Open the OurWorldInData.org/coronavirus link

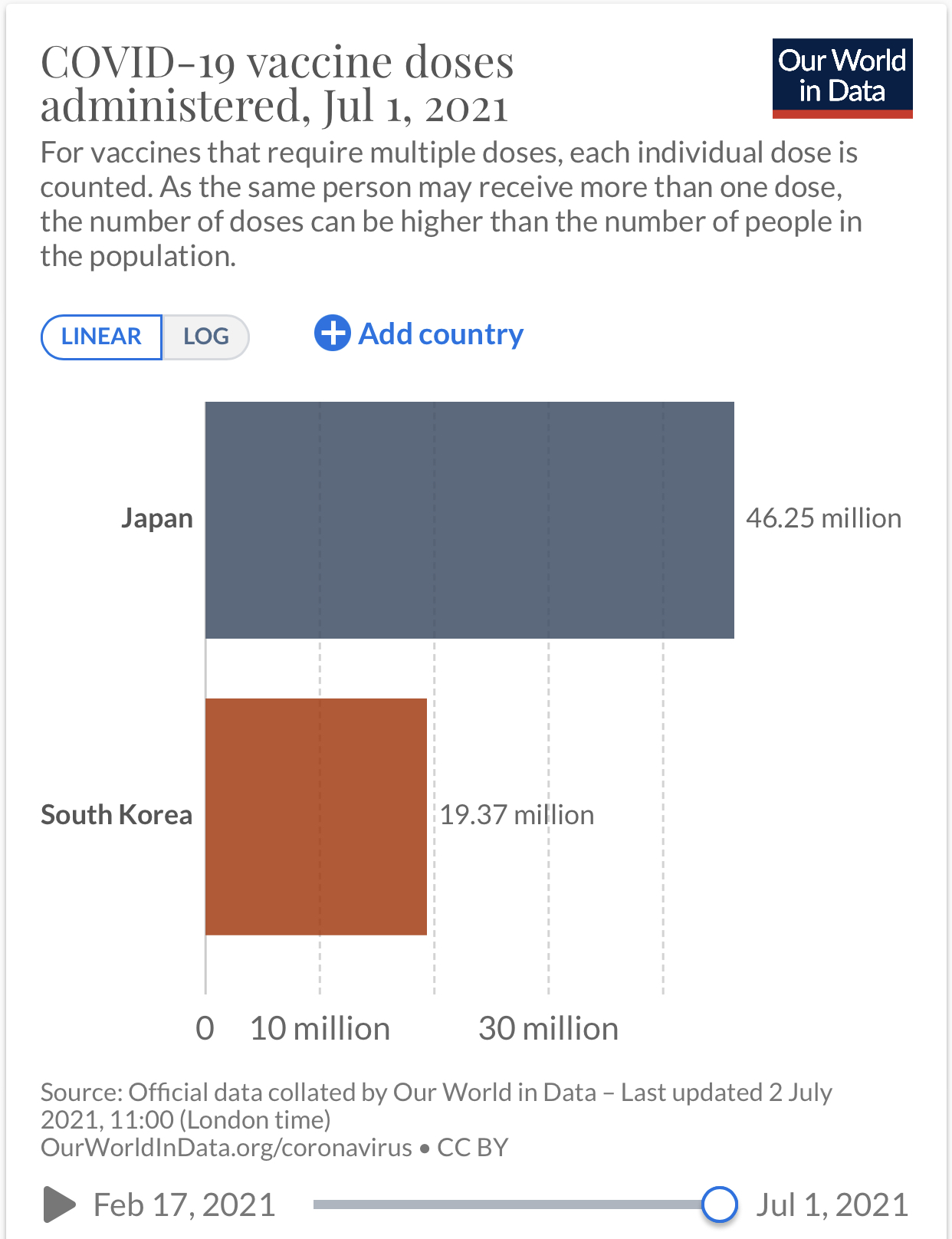click(226, 1147)
